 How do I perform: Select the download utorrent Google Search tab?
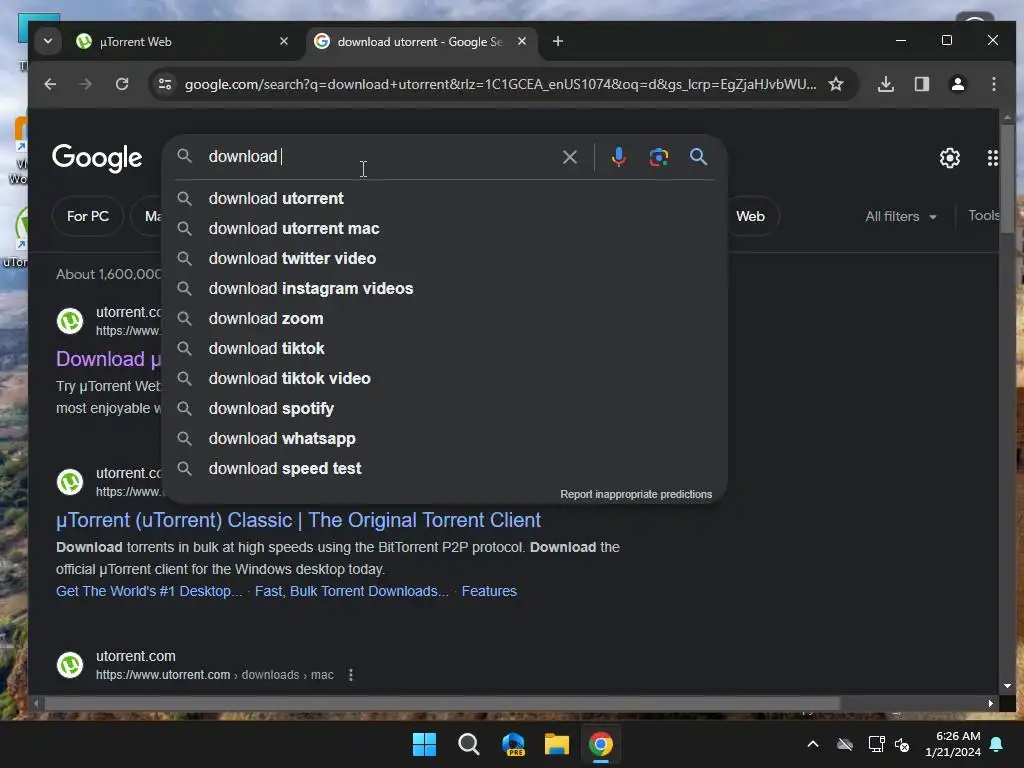coord(421,41)
